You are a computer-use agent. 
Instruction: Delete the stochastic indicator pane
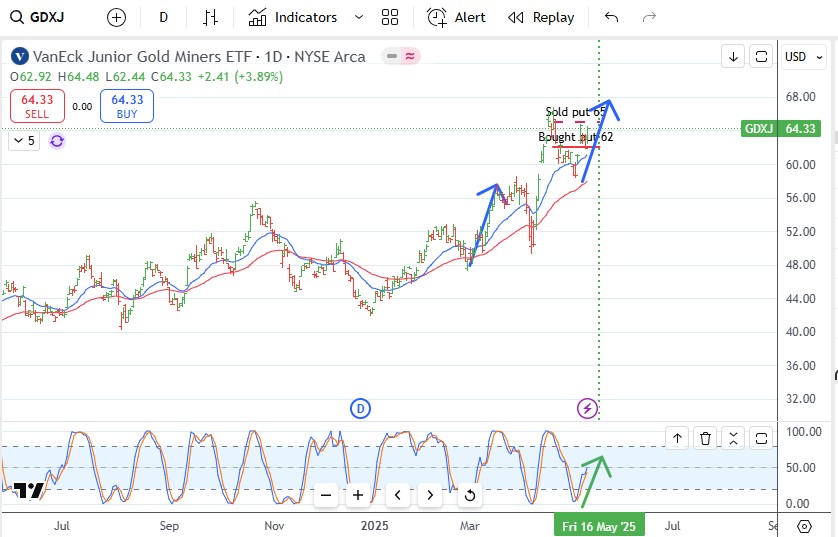(705, 439)
